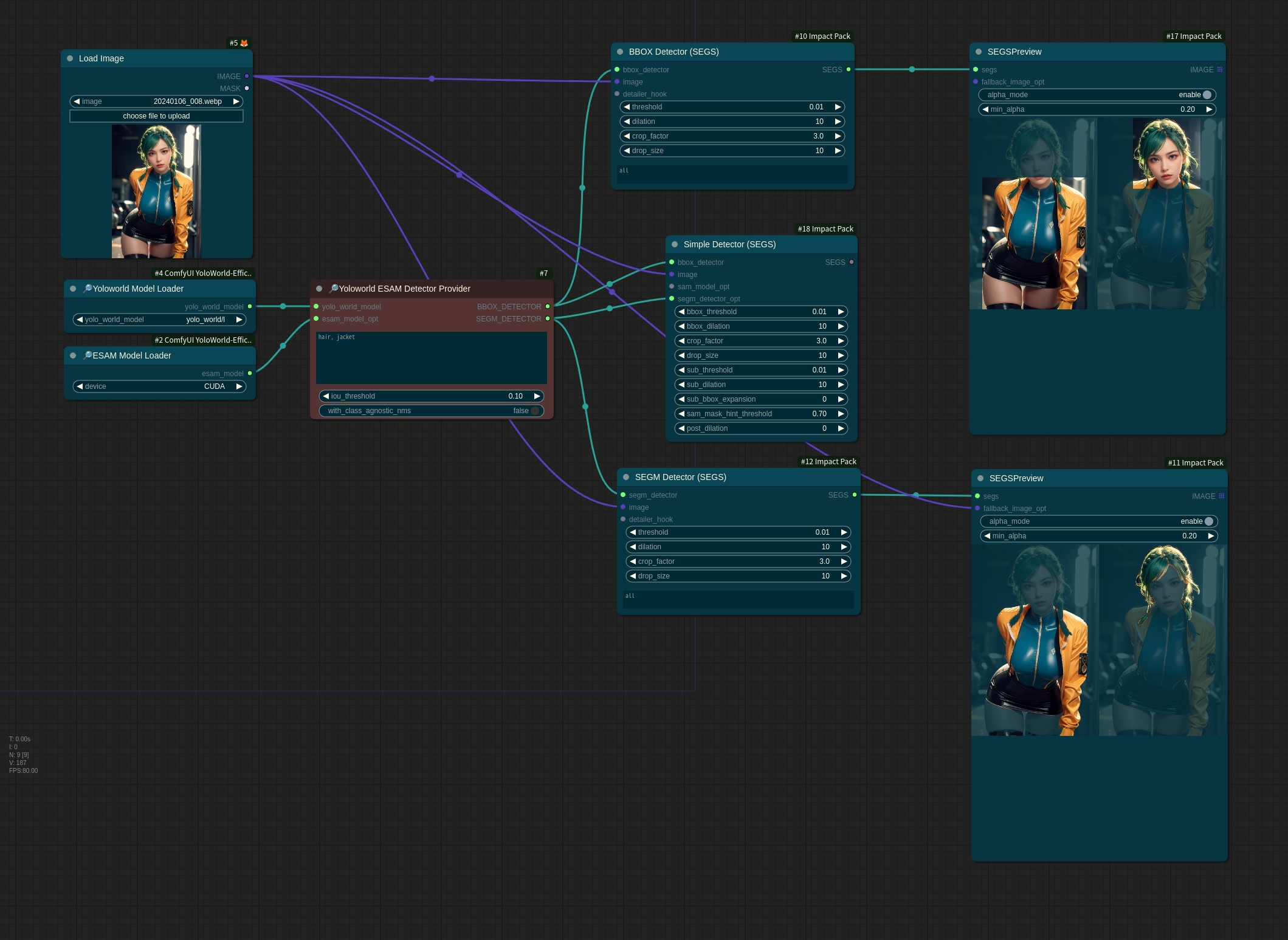The image size is (1288, 940).
Task: Increase iou_threshold with its right arrow
Action: click(x=537, y=396)
